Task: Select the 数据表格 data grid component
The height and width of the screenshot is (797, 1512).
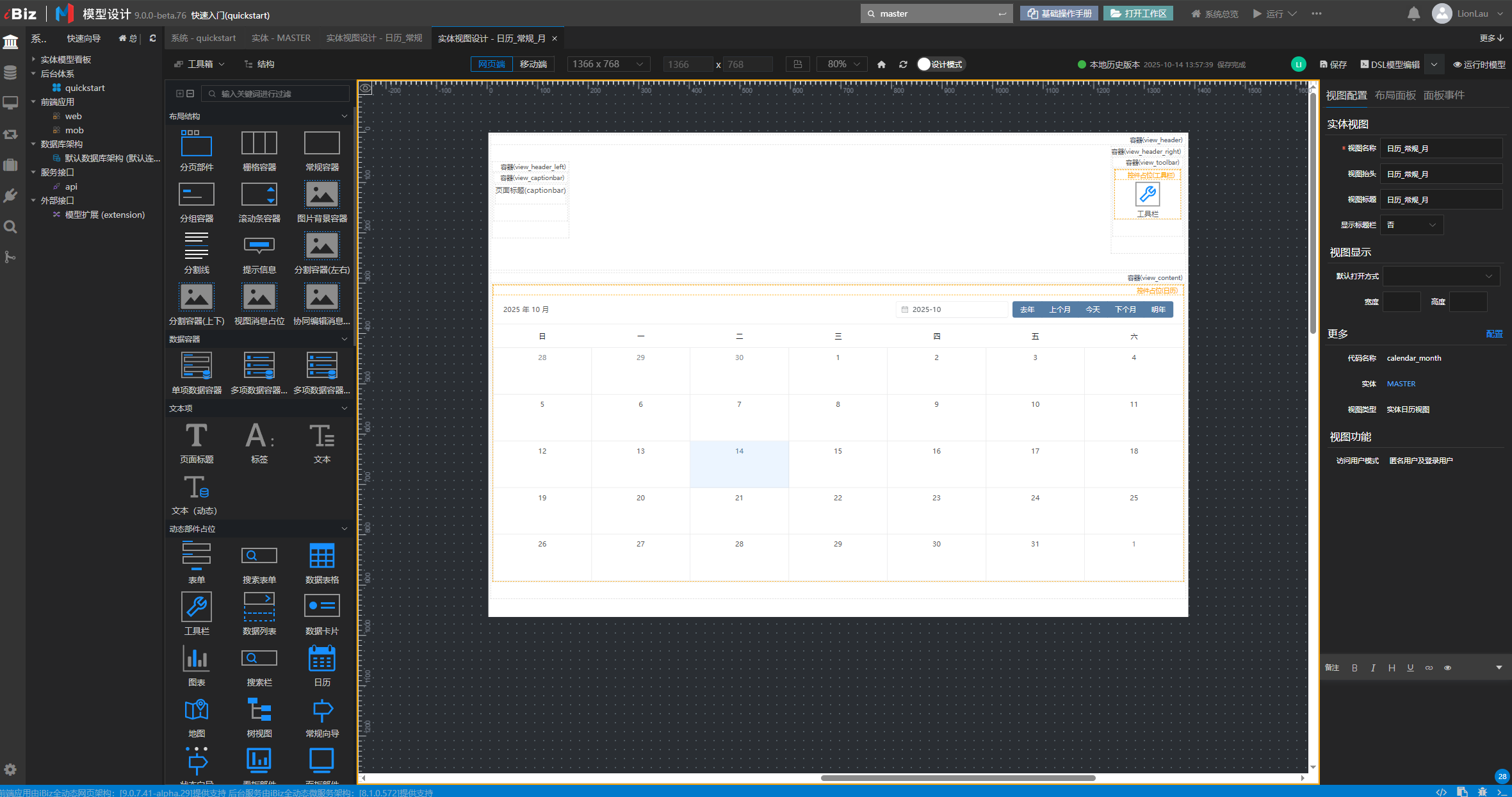Action: tap(321, 557)
